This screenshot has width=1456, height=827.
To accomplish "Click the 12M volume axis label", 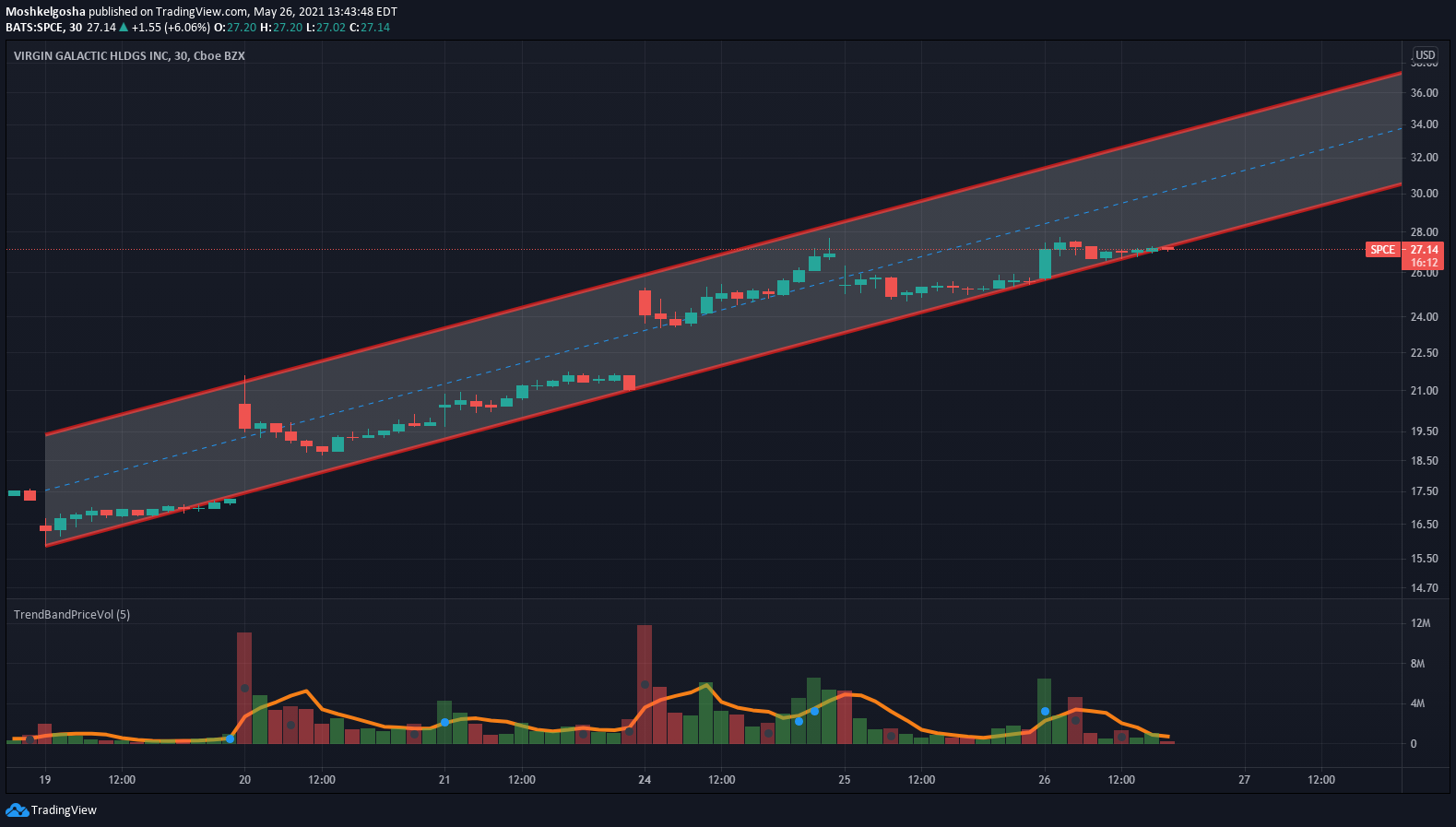I will pyautogui.click(x=1420, y=623).
